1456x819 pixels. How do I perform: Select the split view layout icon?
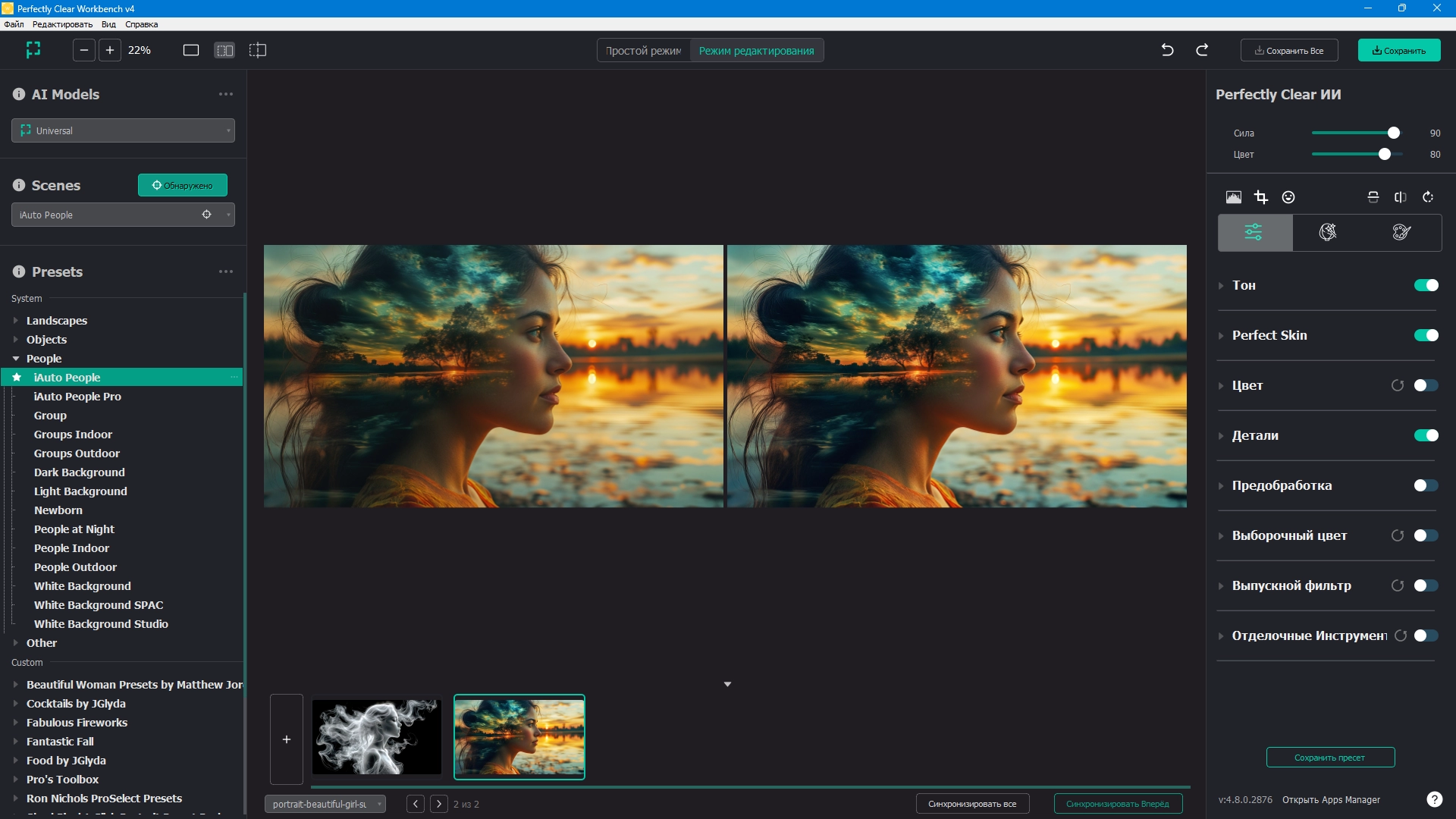[x=258, y=50]
